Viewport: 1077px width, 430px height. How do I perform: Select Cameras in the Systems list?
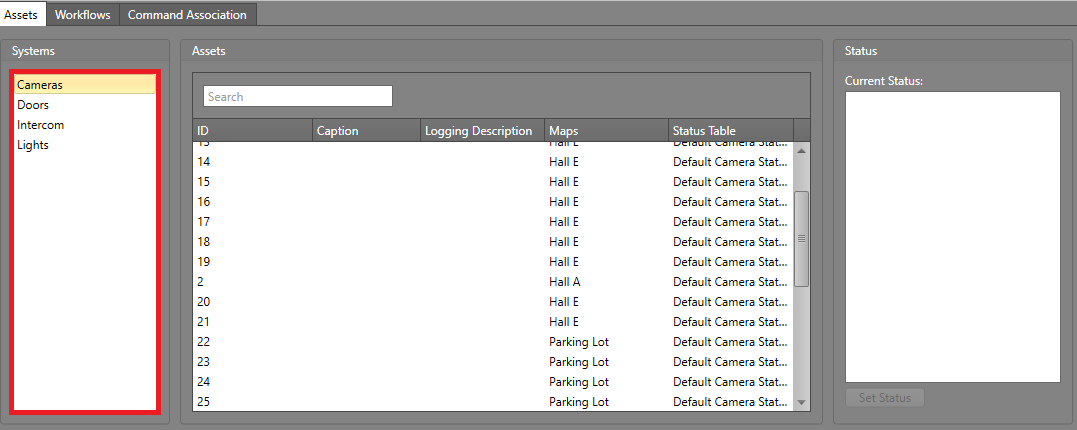40,85
